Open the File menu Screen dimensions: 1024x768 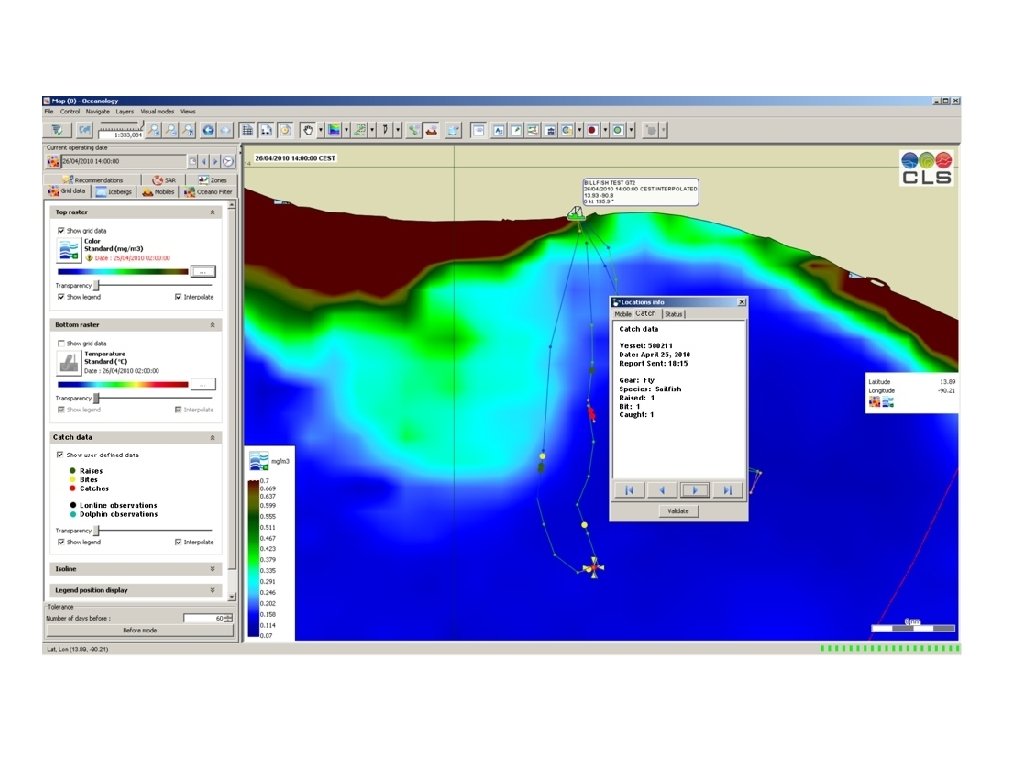pos(49,112)
